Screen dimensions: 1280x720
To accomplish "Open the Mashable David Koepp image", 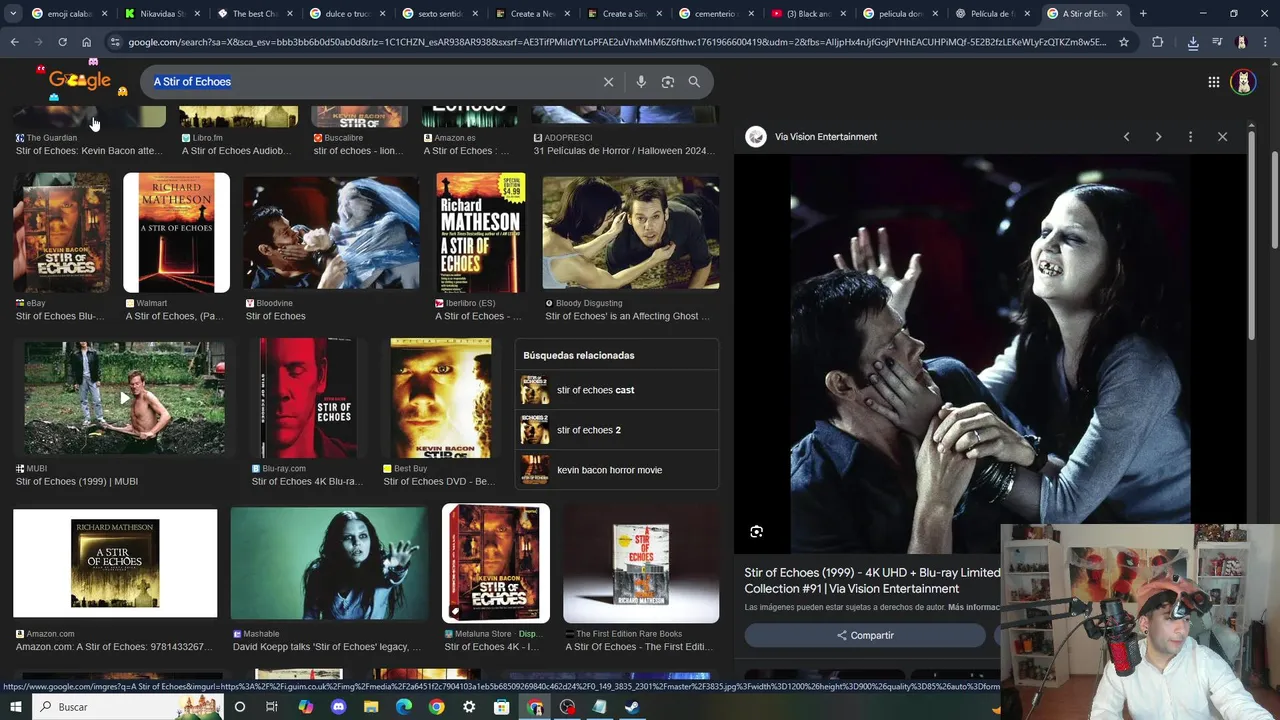I will pos(329,563).
